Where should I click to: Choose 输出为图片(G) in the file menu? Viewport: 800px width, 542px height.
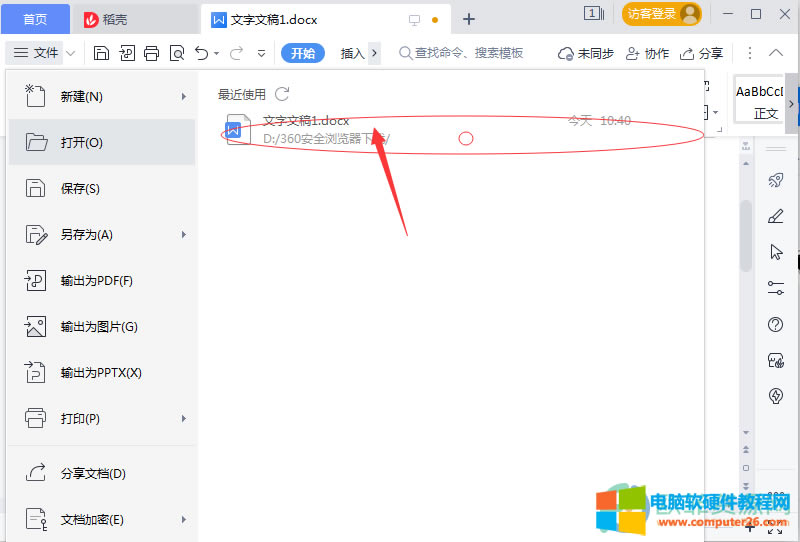point(102,327)
